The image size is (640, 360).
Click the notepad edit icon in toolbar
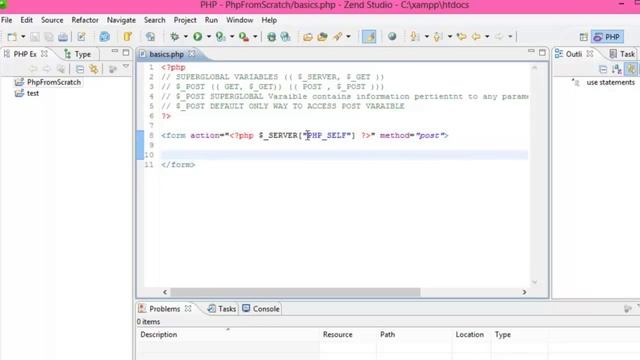click(x=82, y=37)
